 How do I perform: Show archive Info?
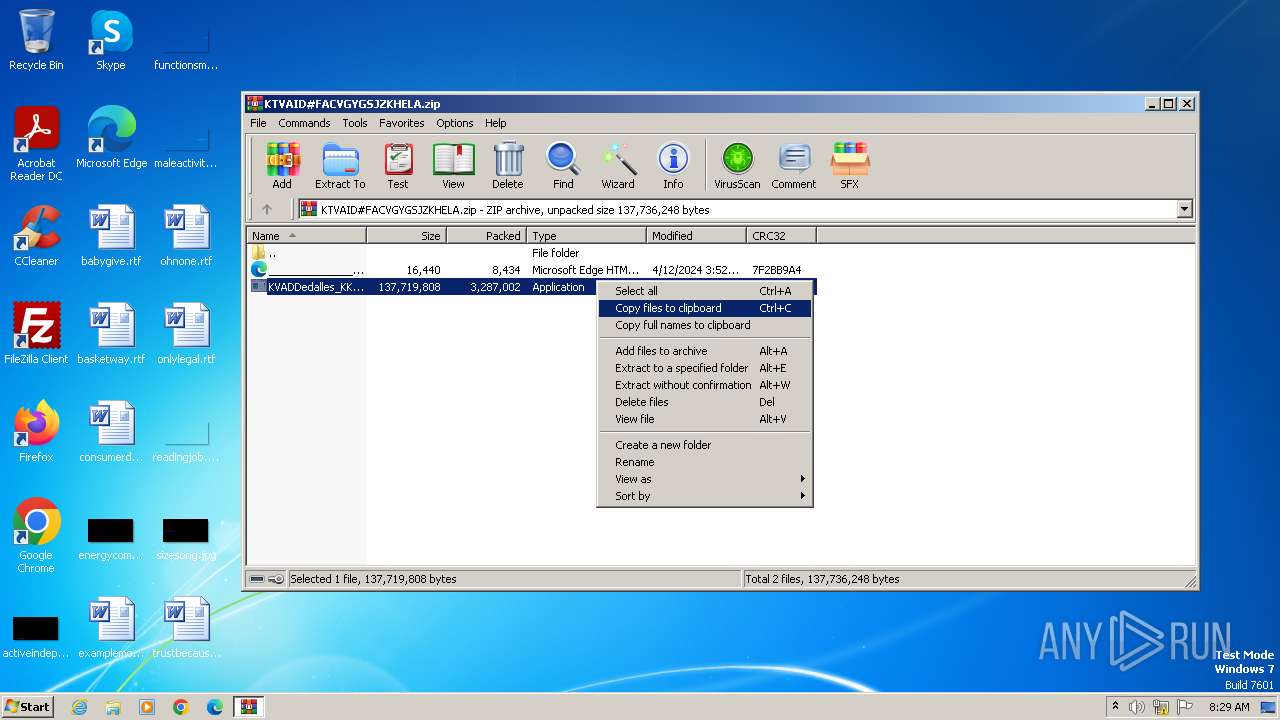(673, 166)
